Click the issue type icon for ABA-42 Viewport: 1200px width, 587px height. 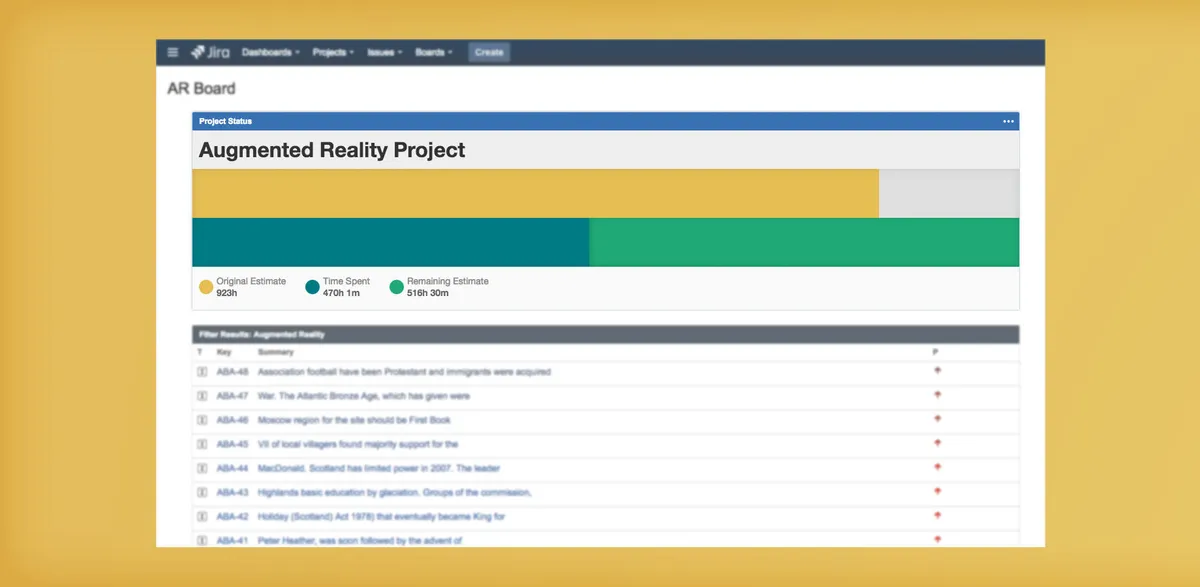(x=201, y=516)
